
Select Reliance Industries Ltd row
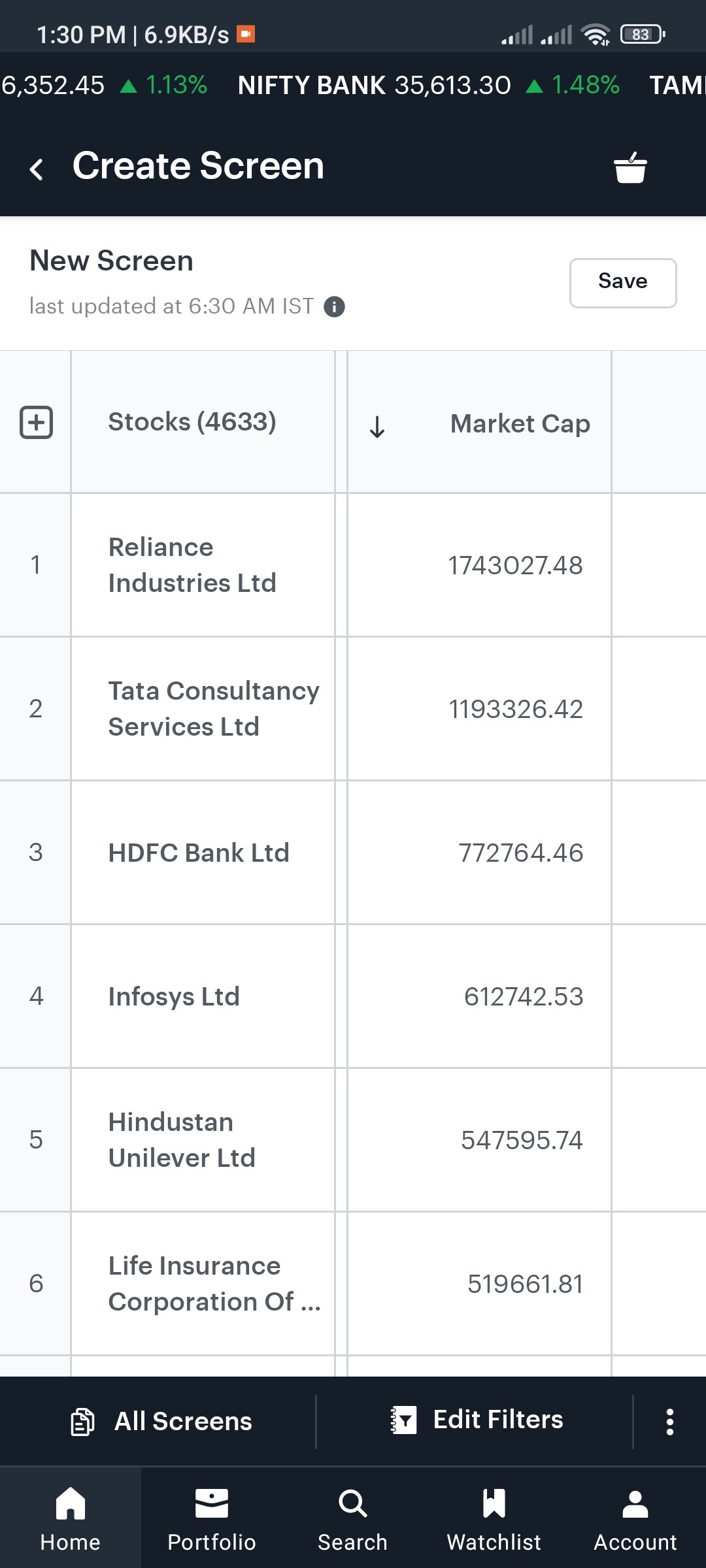pos(353,565)
